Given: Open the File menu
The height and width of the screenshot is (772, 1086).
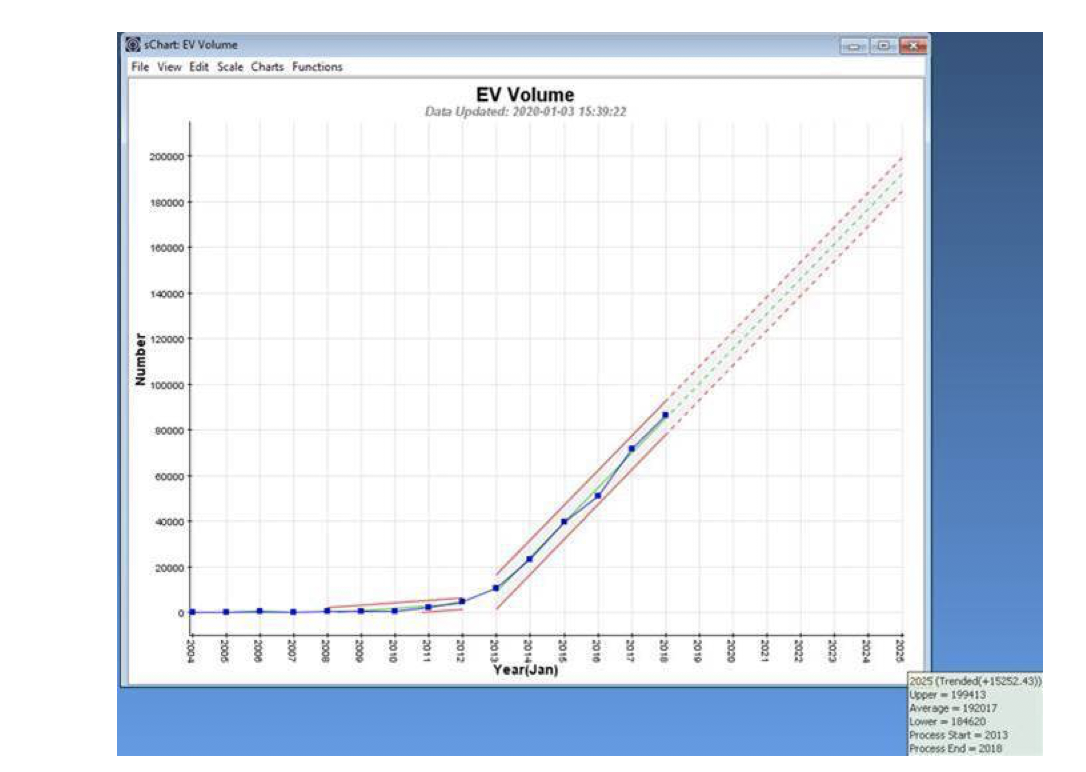Looking at the screenshot, I should [139, 67].
